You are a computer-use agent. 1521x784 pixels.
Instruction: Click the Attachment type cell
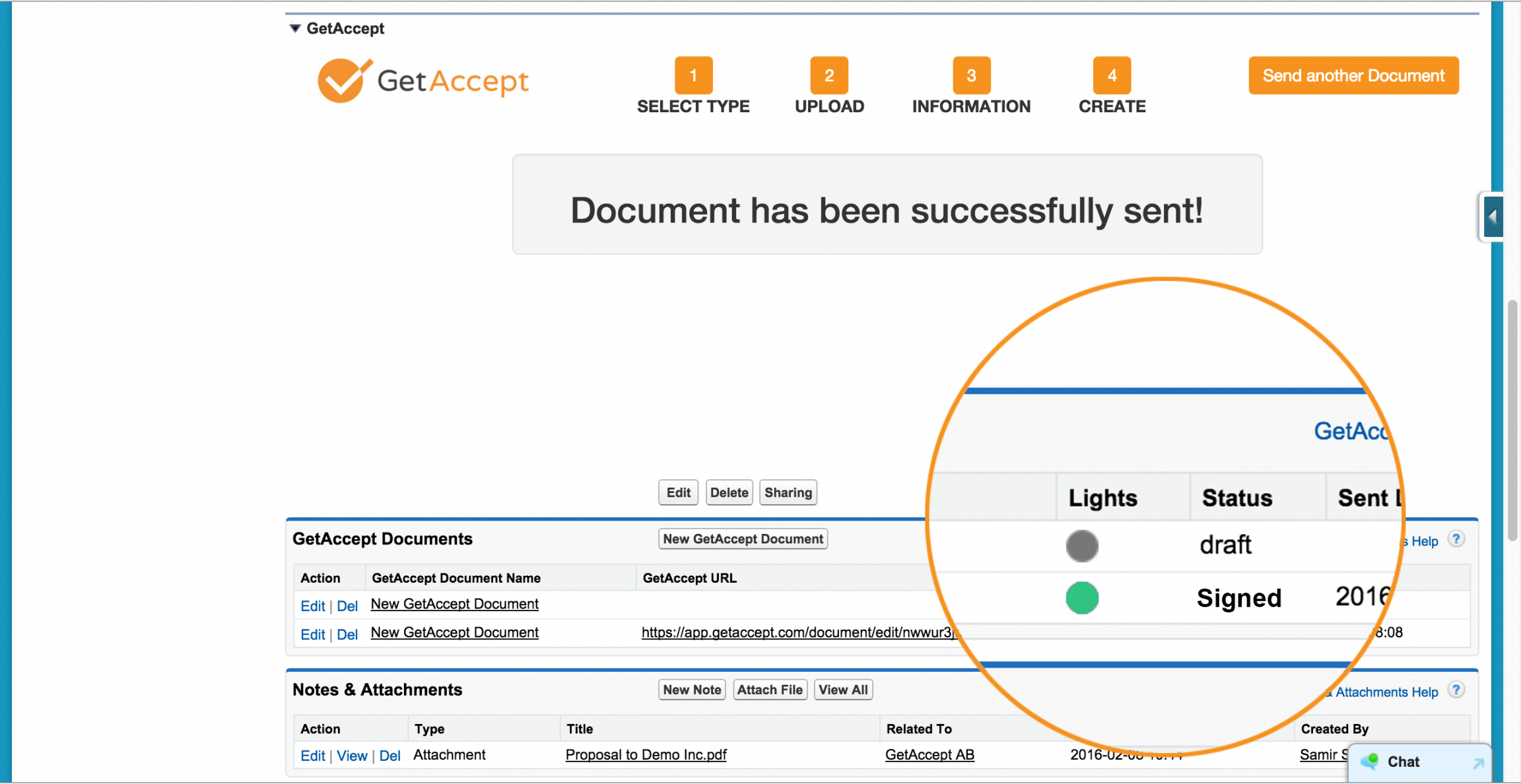(x=449, y=754)
